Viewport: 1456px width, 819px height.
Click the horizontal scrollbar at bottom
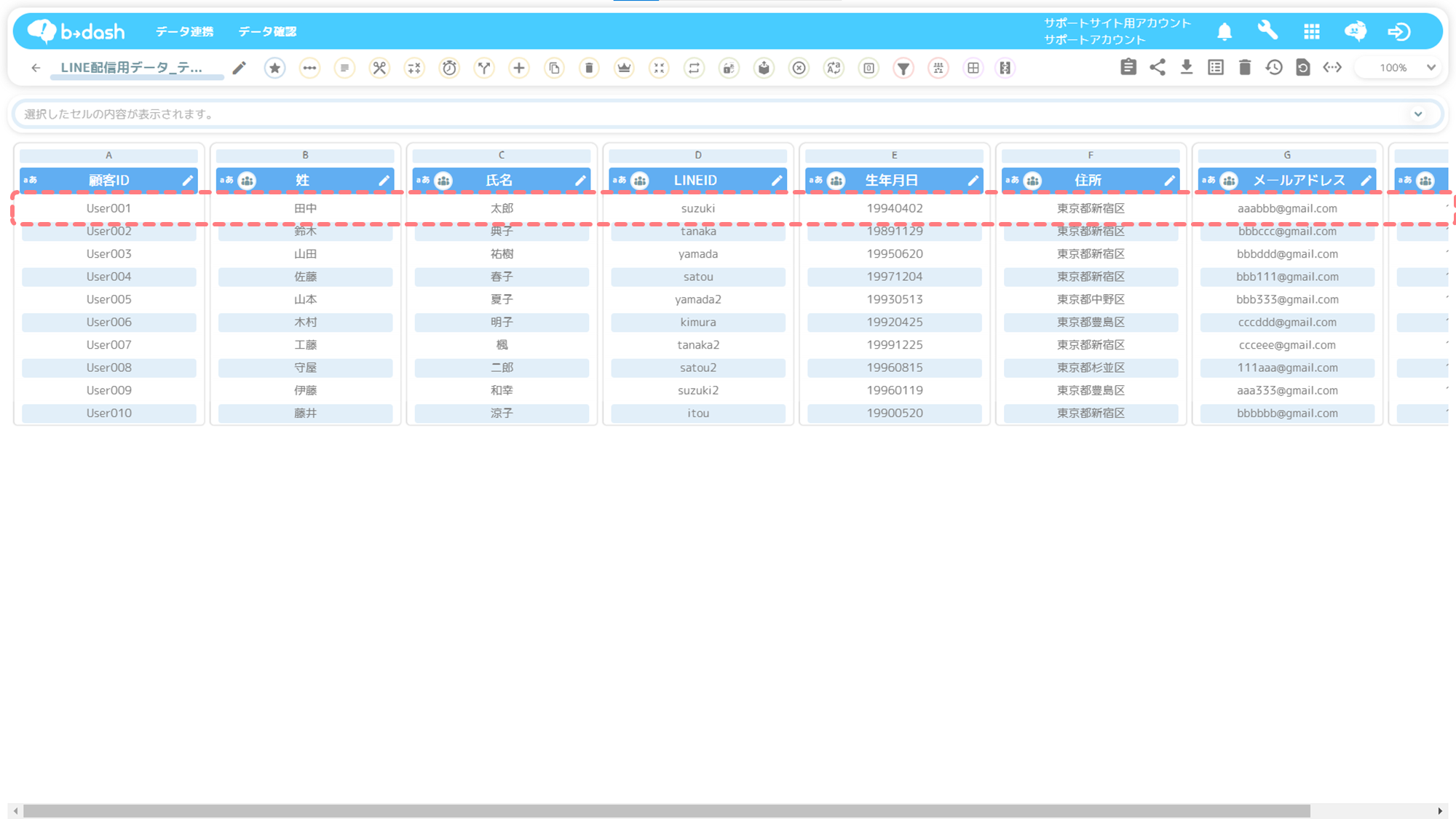click(x=666, y=810)
